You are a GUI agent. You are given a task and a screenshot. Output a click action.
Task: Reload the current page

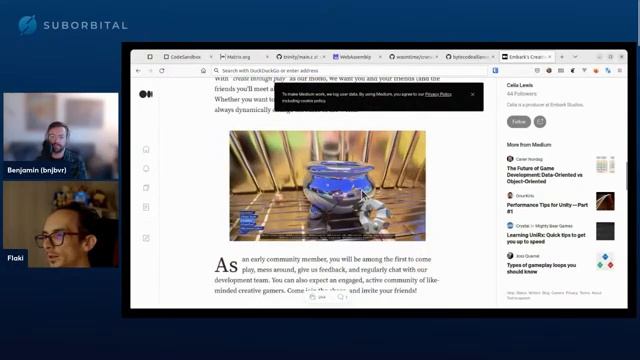(x=162, y=71)
